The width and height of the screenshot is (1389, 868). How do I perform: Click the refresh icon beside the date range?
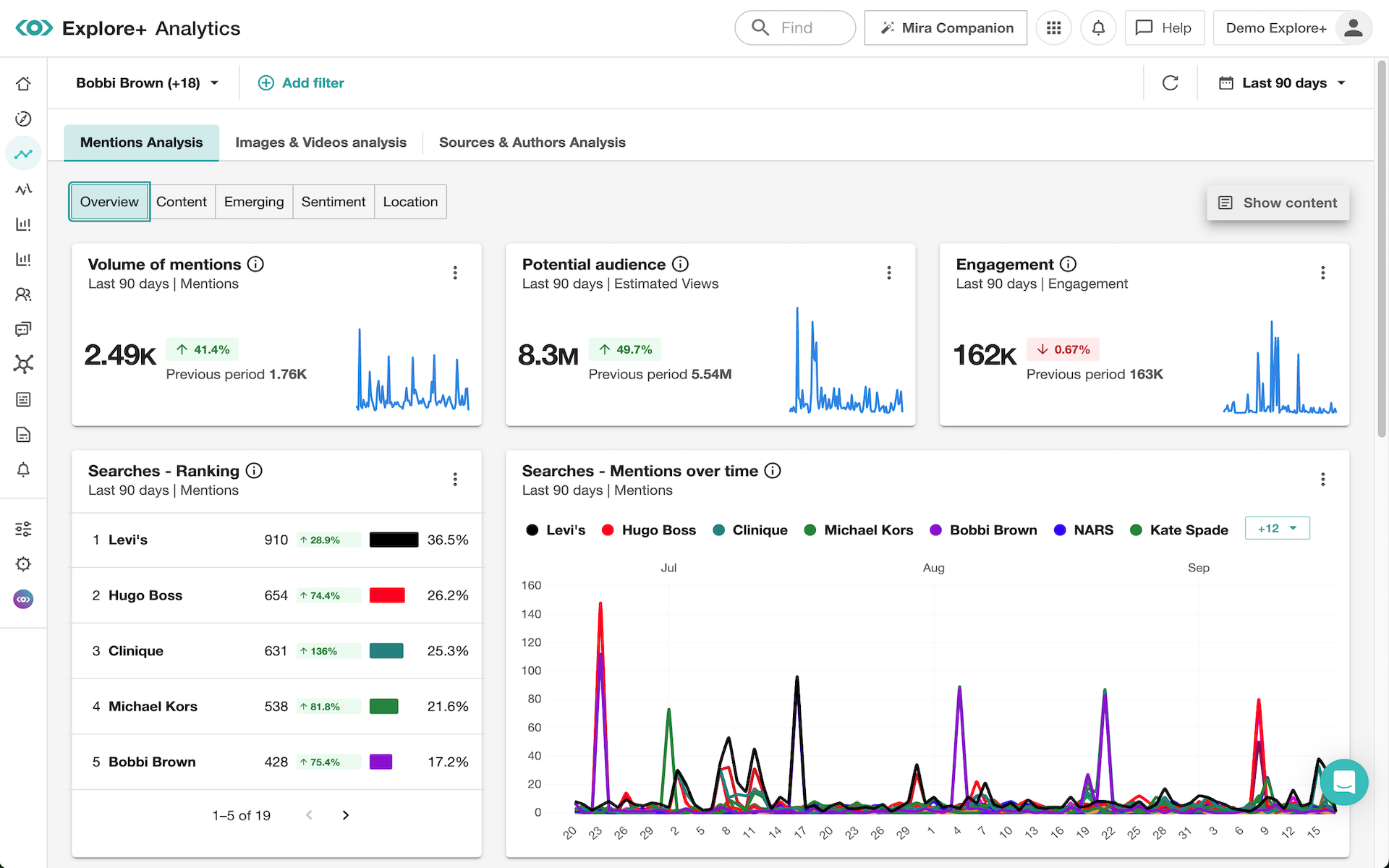coord(1170,83)
